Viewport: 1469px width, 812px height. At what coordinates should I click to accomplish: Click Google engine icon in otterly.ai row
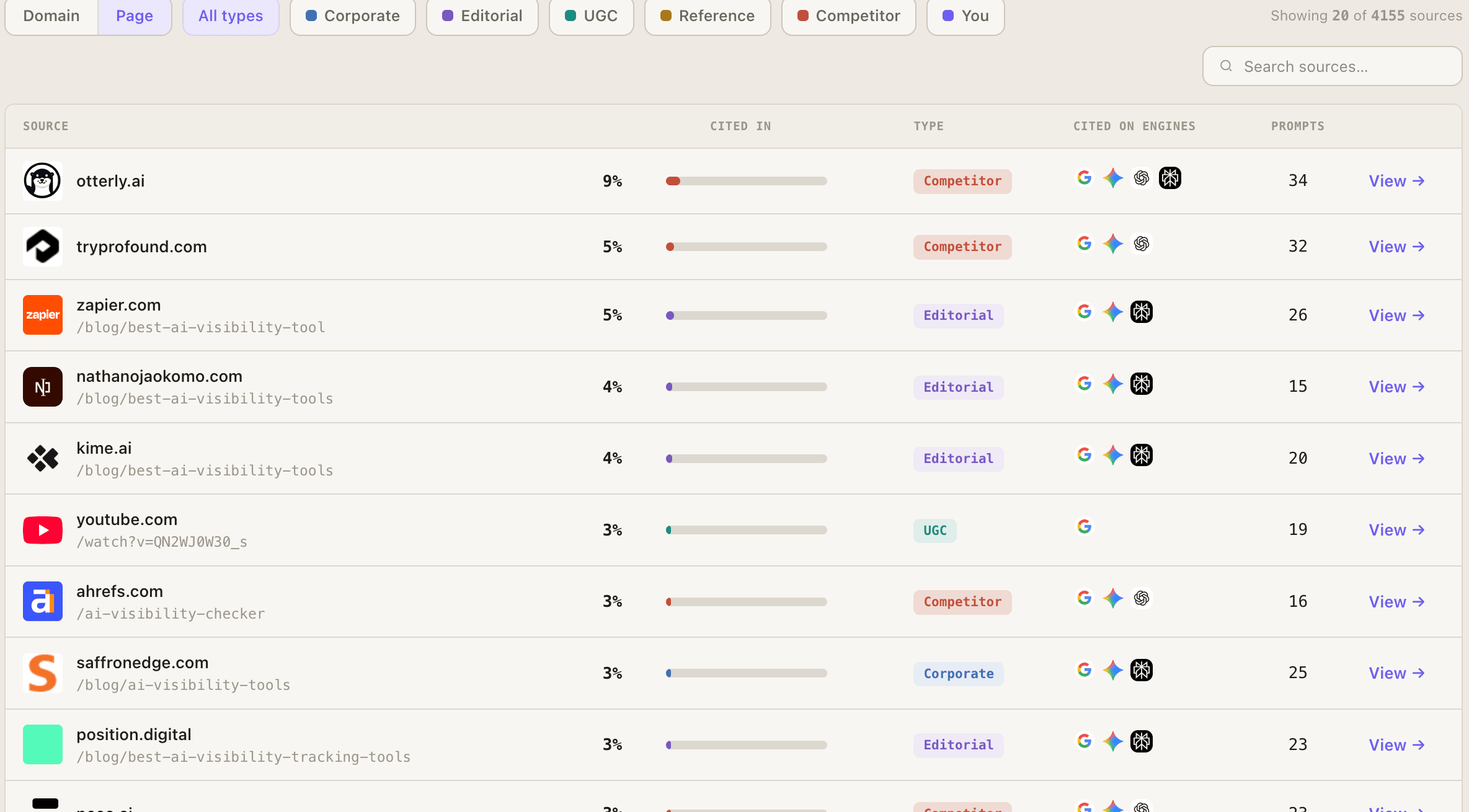coord(1085,178)
